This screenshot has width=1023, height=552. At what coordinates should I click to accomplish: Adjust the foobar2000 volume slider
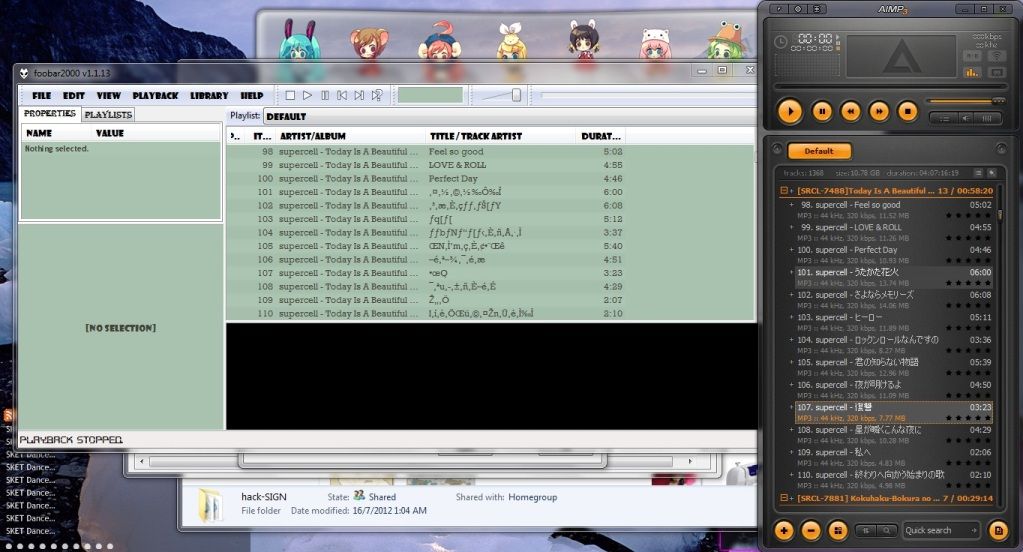pyautogui.click(x=516, y=95)
